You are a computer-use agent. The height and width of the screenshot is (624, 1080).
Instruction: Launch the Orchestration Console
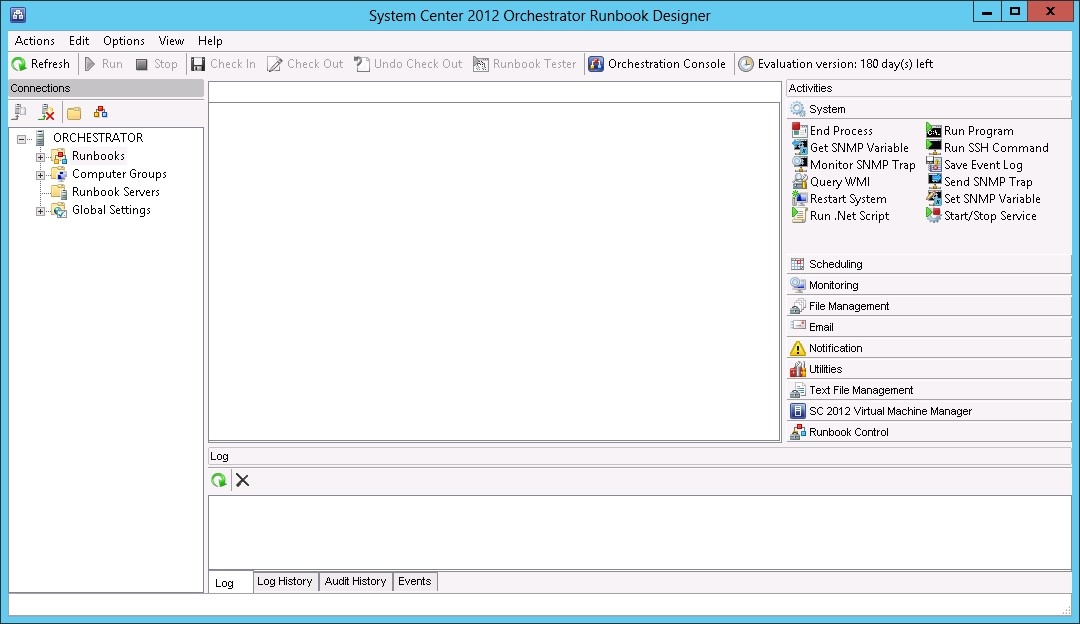[x=657, y=64]
